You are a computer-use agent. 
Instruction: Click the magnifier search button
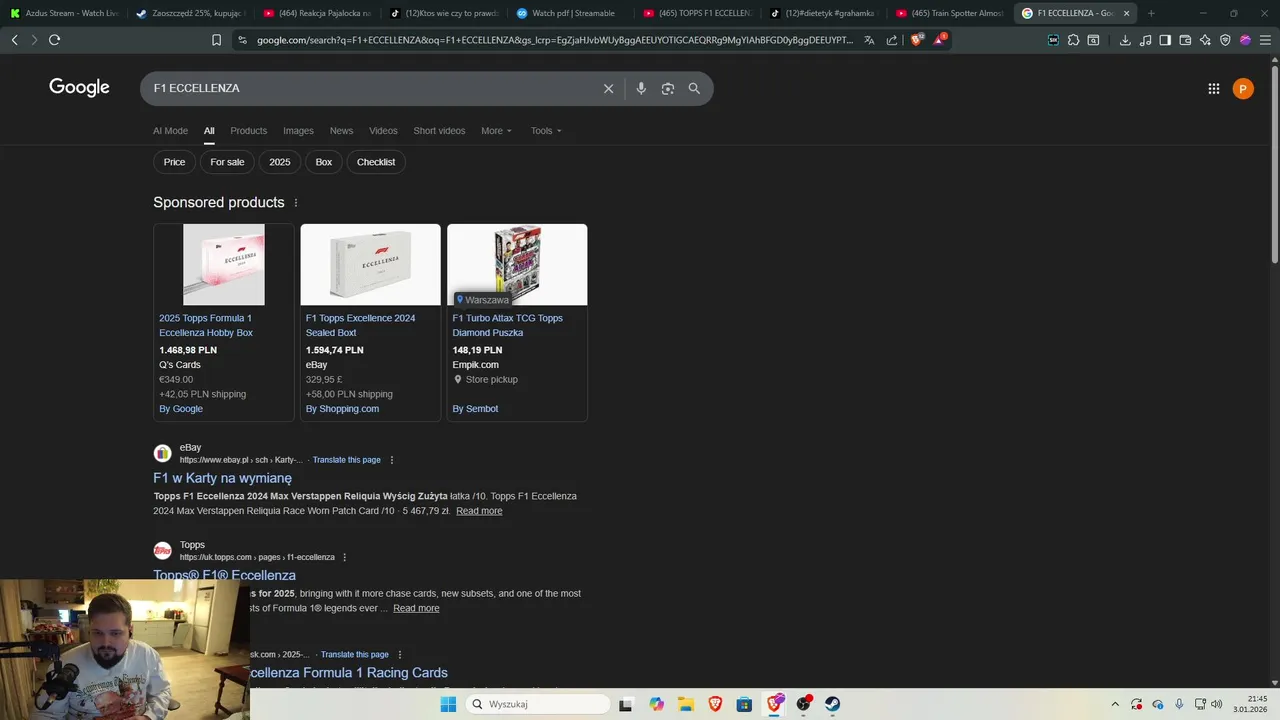pyautogui.click(x=694, y=88)
